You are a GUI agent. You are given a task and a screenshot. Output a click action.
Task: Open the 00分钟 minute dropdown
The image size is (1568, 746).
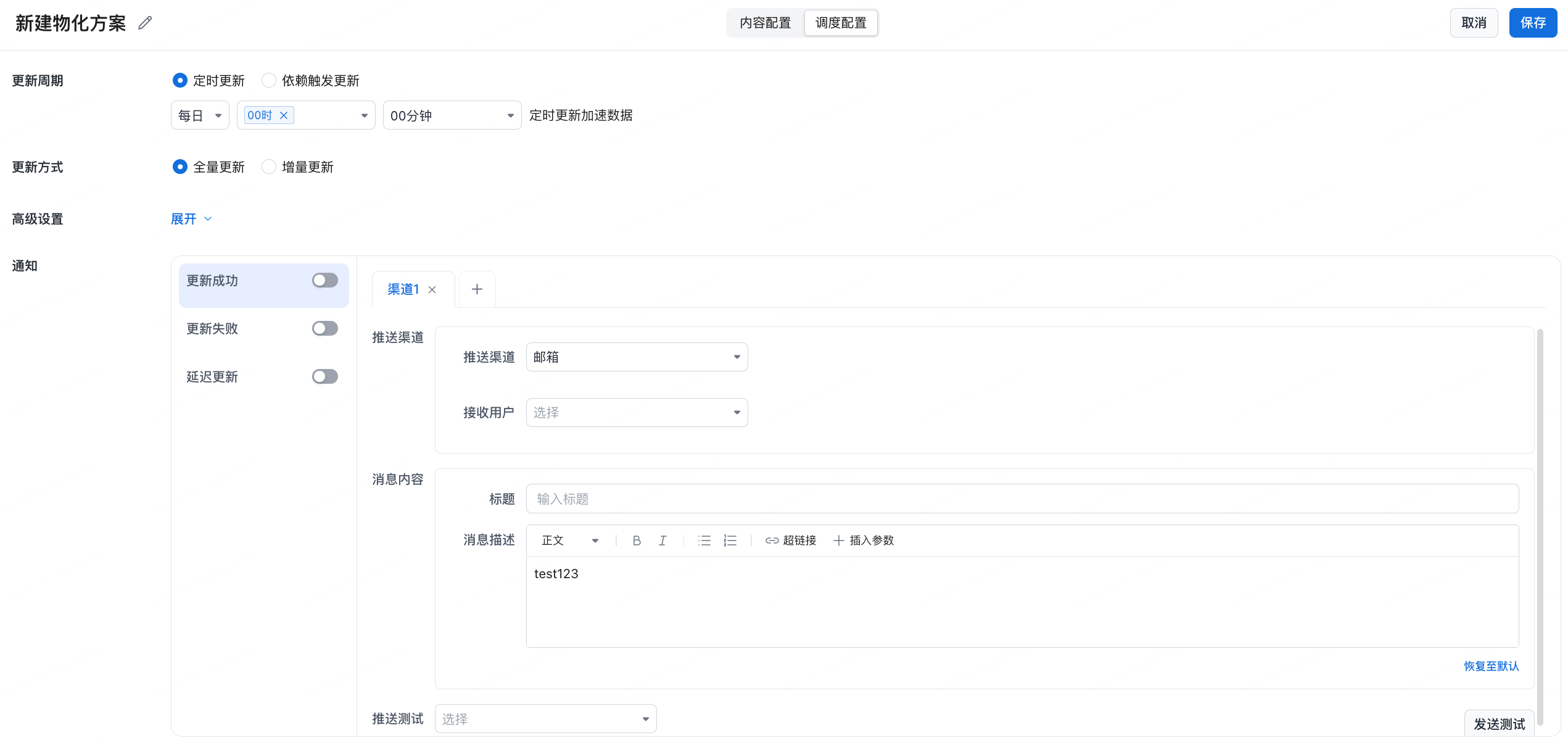point(452,115)
